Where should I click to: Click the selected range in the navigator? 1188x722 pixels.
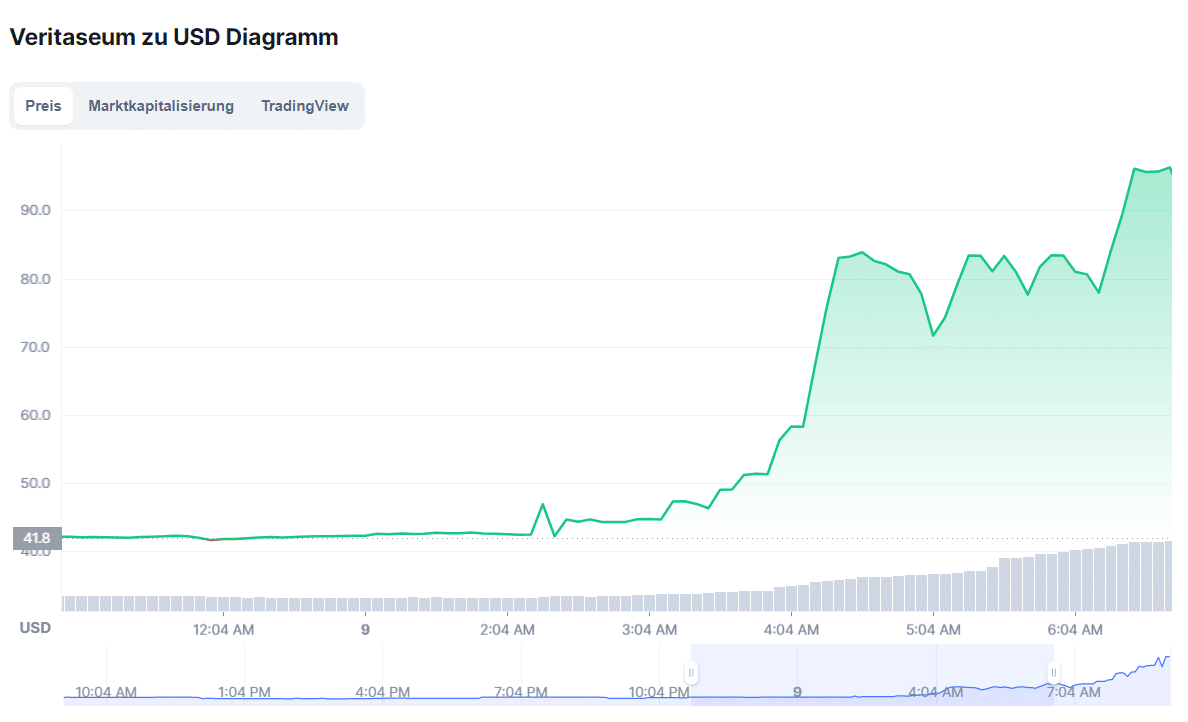pyautogui.click(x=872, y=674)
